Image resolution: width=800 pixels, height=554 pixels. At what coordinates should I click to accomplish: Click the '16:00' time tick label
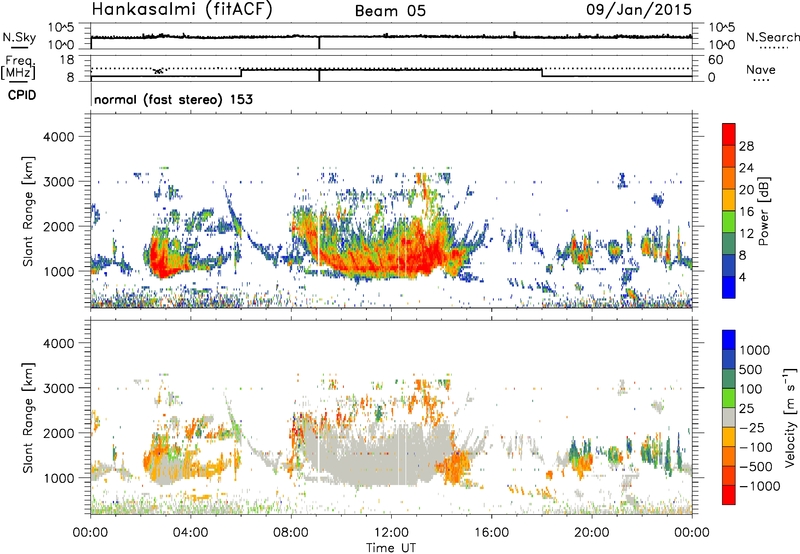click(491, 533)
